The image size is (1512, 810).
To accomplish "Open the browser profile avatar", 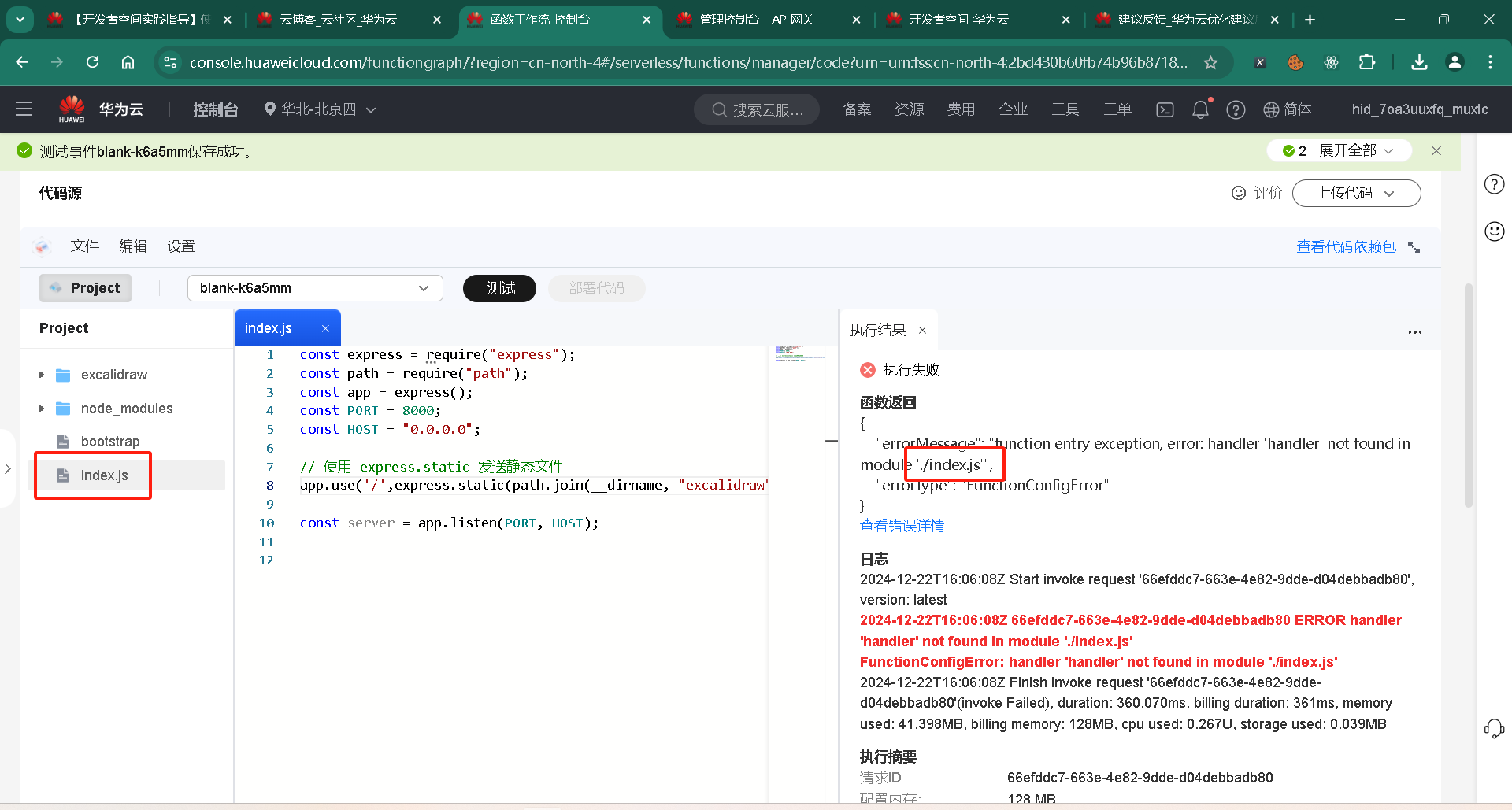I will click(x=1455, y=62).
